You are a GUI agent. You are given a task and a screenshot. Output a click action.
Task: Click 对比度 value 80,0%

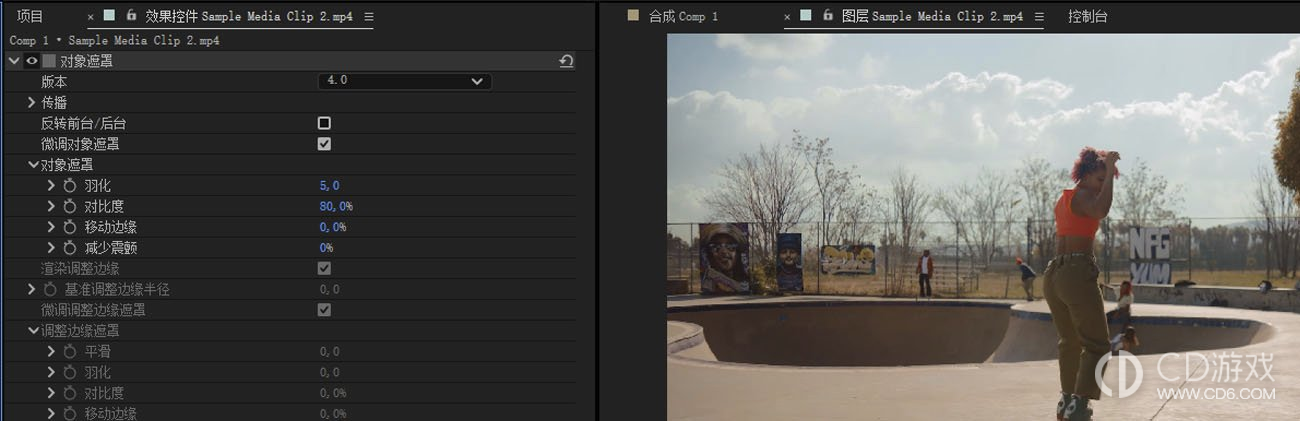[x=336, y=206]
